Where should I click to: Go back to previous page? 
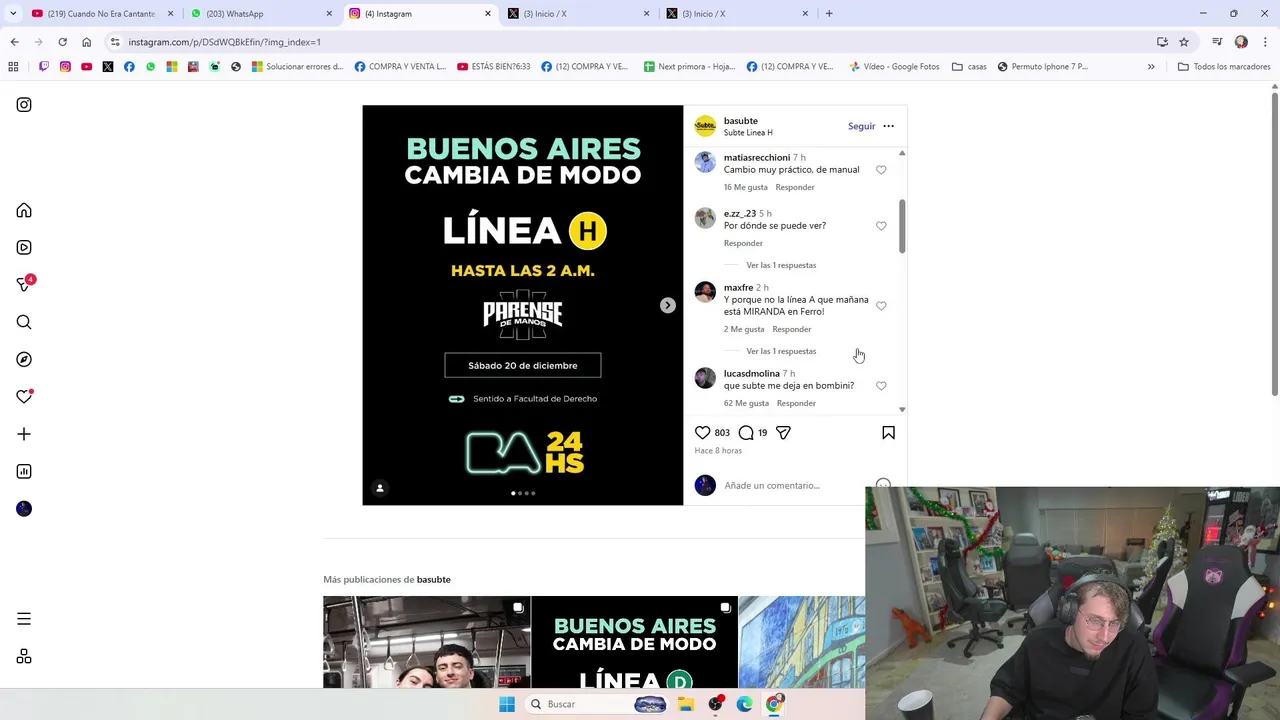click(14, 42)
